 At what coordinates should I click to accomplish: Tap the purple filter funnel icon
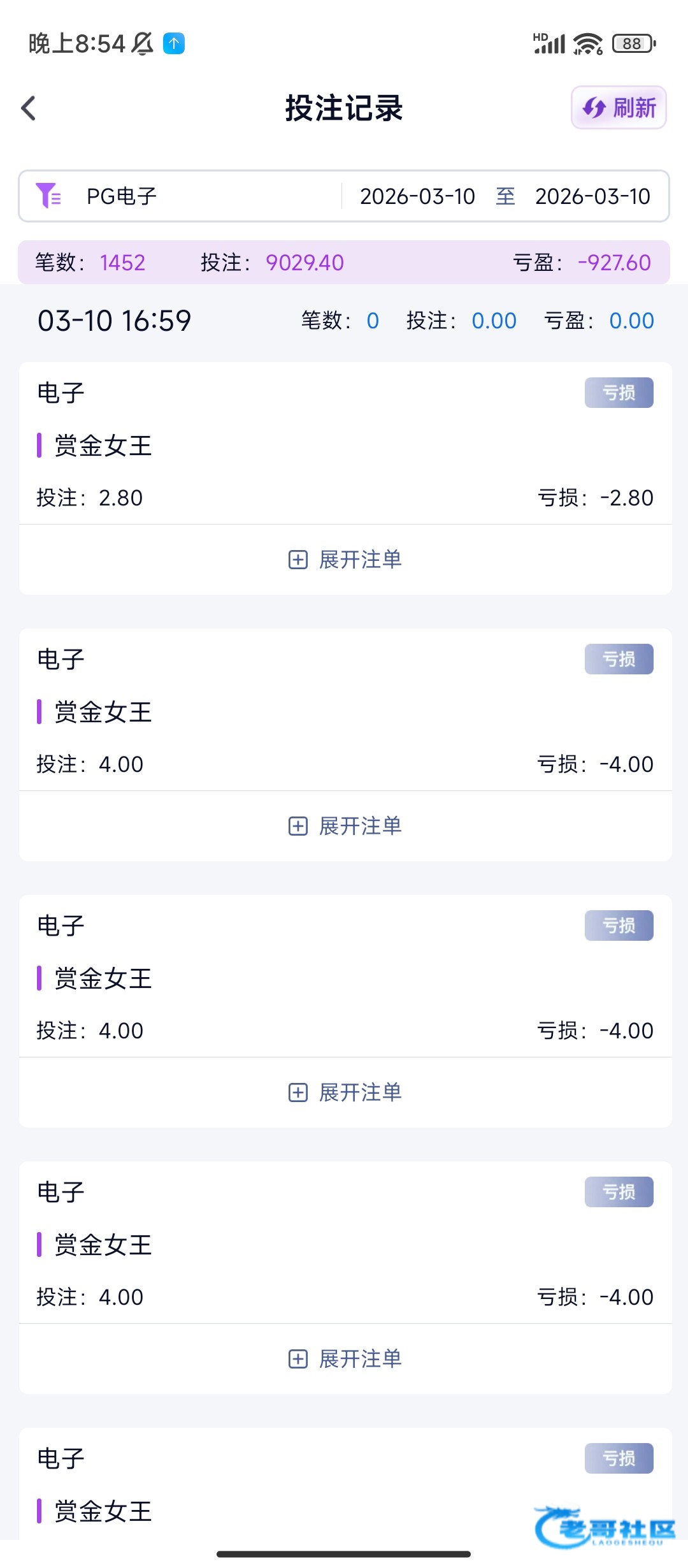click(x=48, y=196)
